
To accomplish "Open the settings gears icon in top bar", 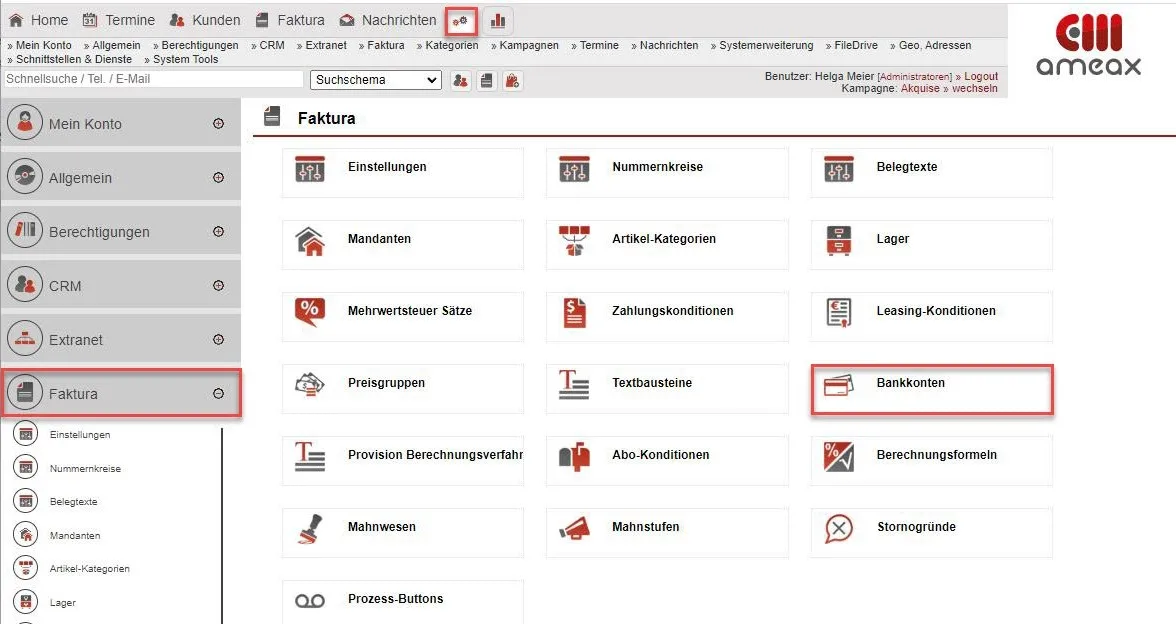I will click(460, 20).
